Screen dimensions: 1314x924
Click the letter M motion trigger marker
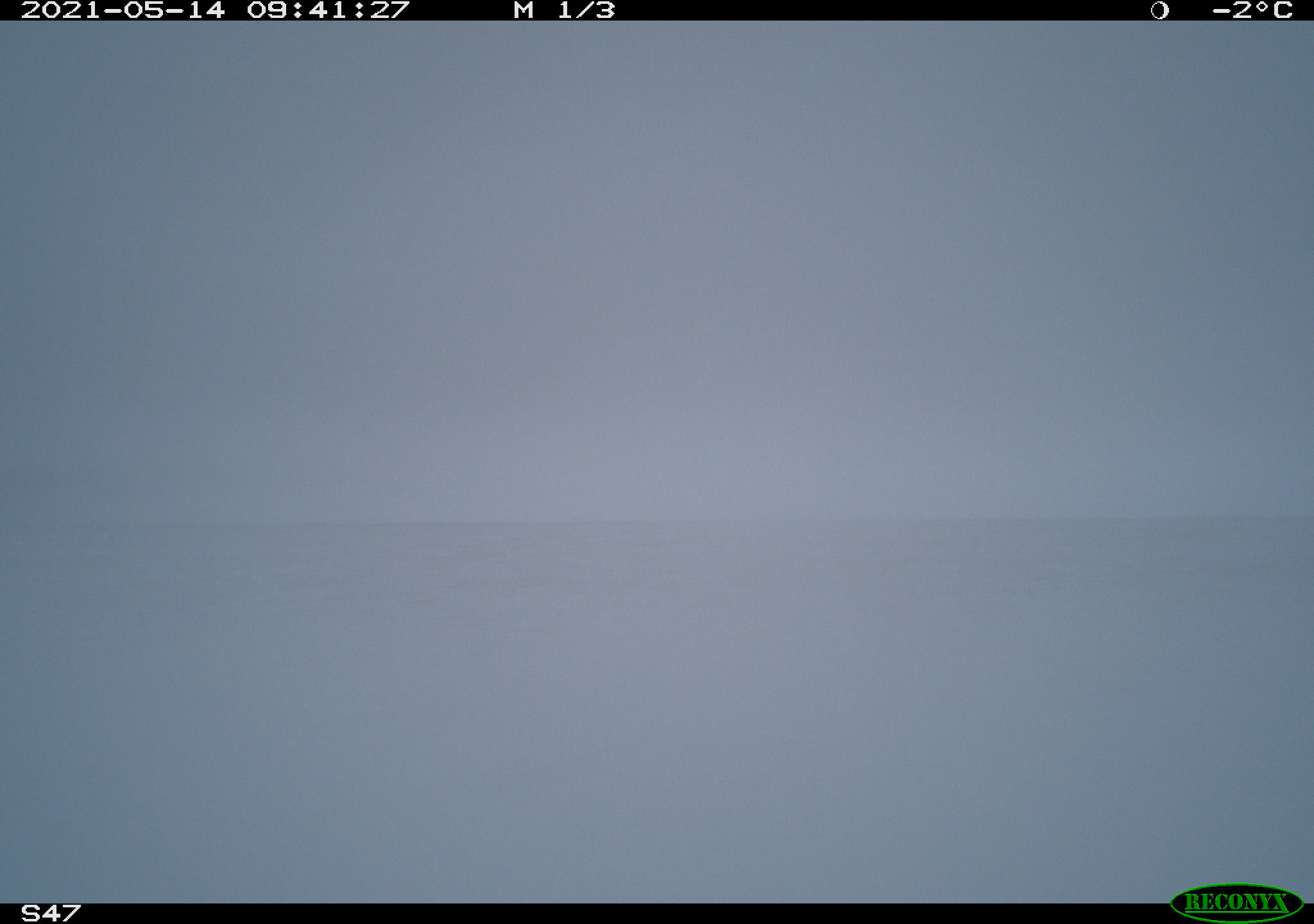pos(524,10)
